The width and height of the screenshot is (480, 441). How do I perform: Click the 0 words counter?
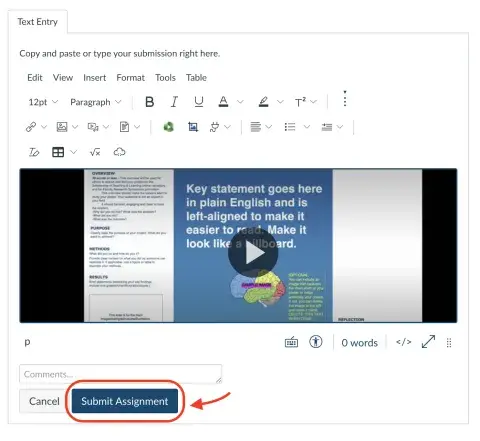[x=359, y=343]
